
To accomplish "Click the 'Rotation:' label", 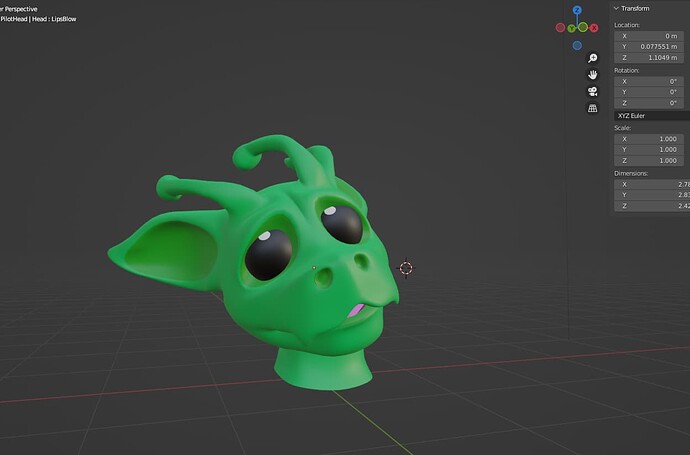I will click(627, 70).
